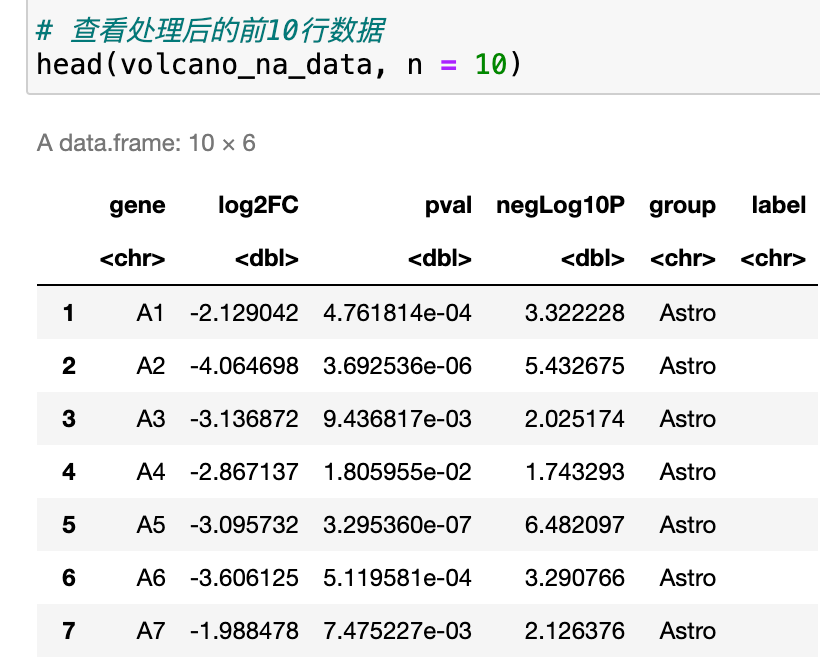Click Astro in row 4
Viewport: 820px width, 660px height.
coord(688,472)
